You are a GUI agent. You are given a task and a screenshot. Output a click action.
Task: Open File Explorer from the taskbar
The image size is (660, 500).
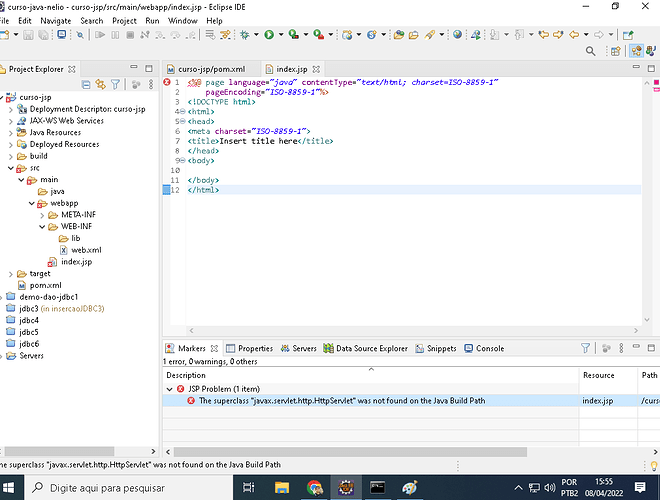[x=282, y=488]
